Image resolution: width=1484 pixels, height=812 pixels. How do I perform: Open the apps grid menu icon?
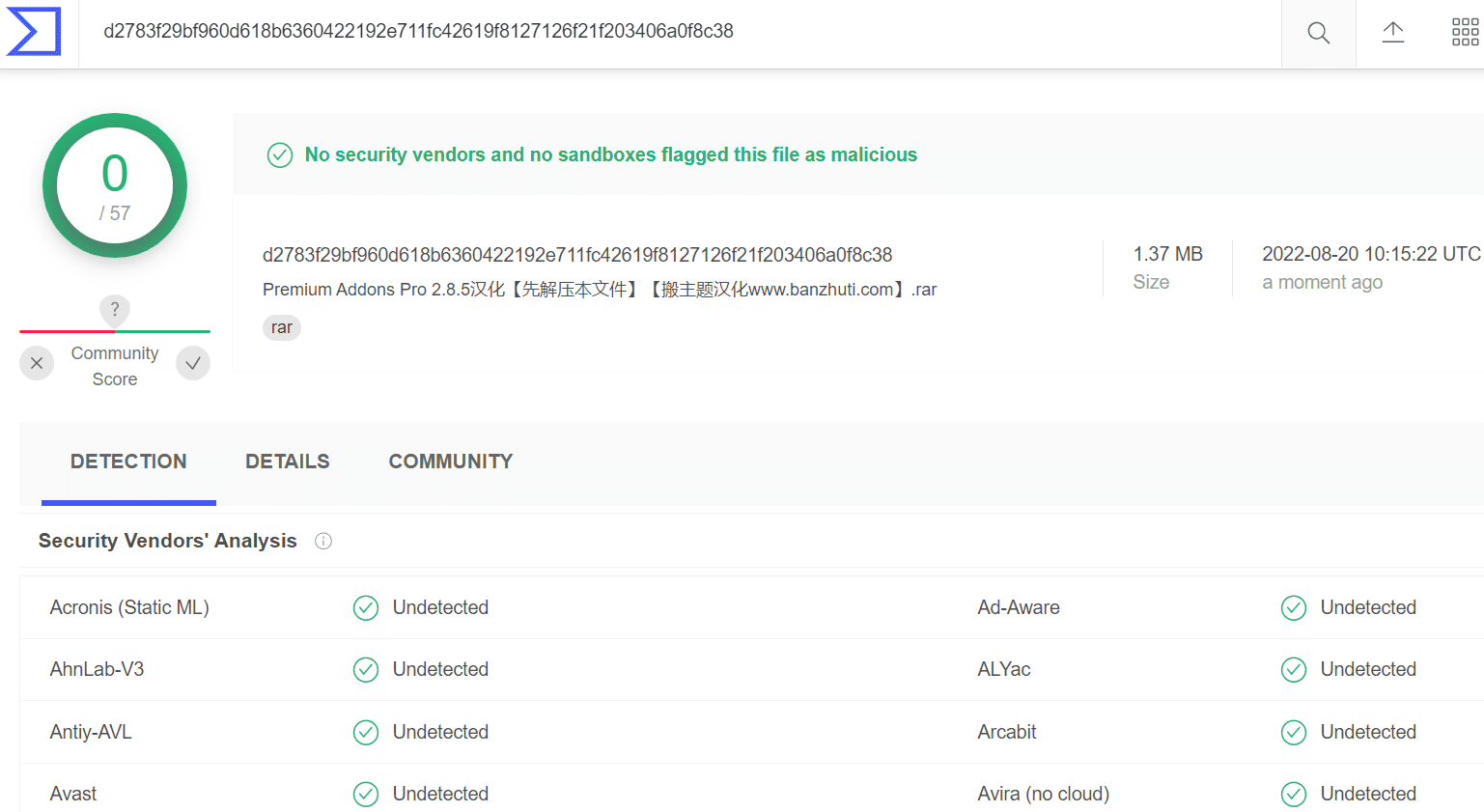tap(1465, 32)
